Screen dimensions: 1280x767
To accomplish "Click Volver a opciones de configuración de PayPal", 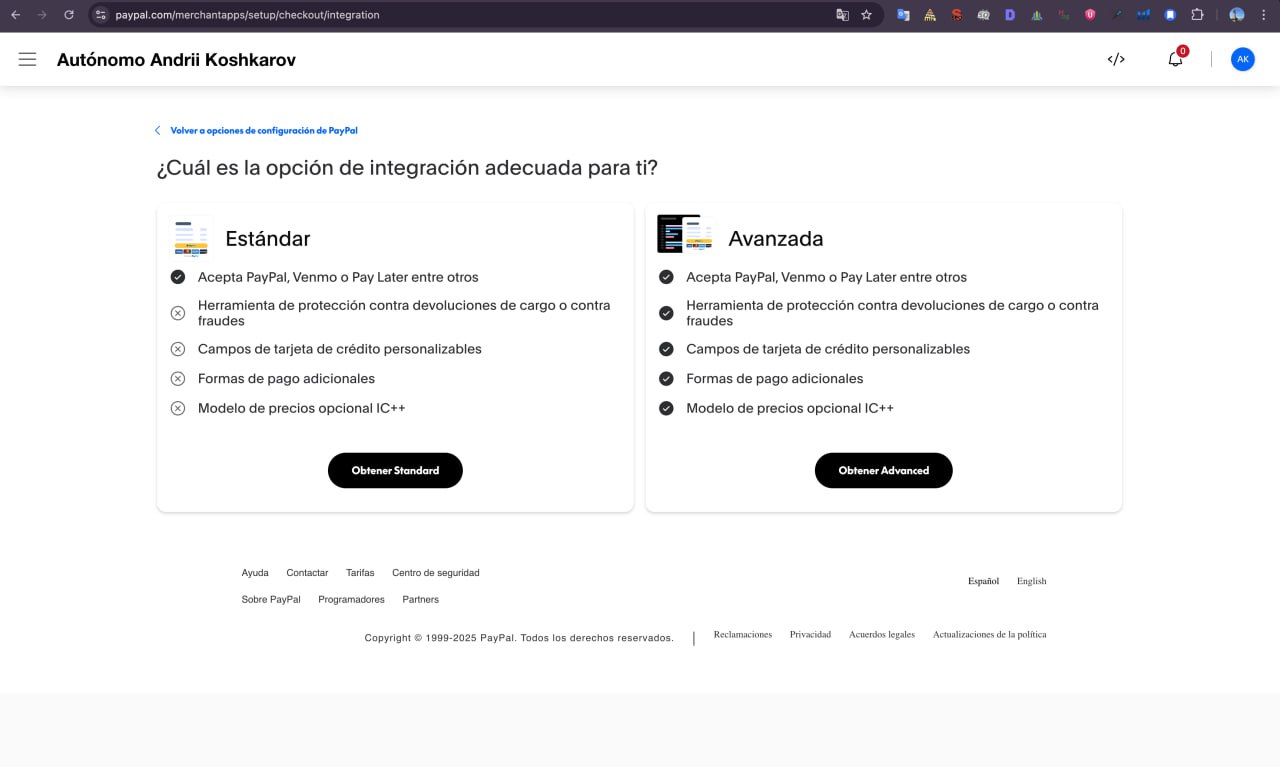I will [263, 131].
